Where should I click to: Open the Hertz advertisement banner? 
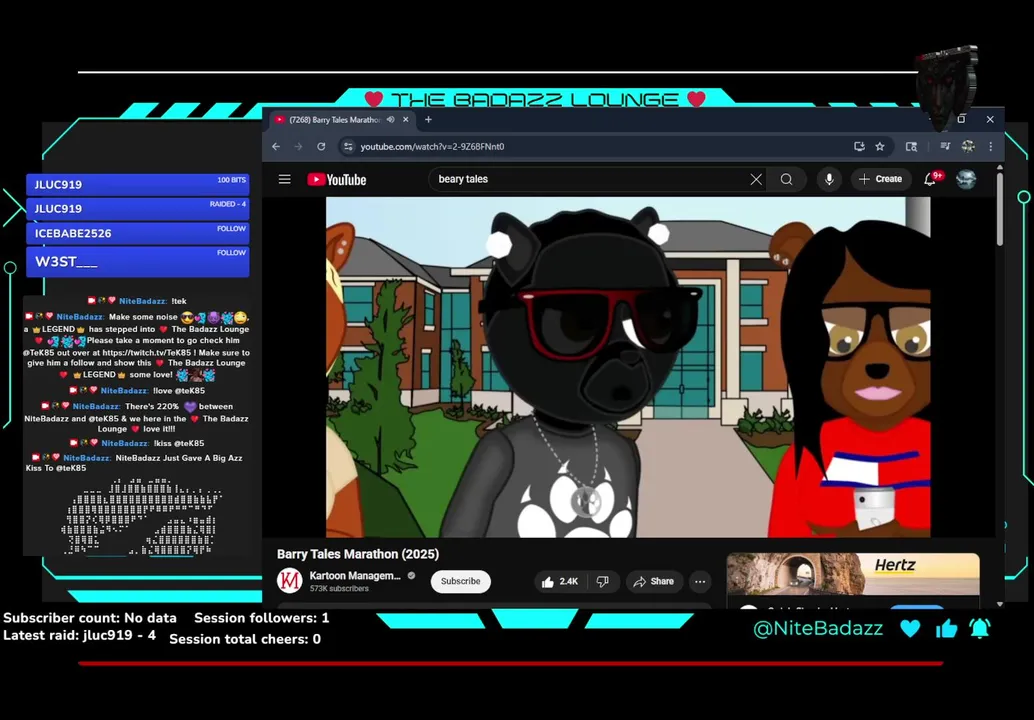(x=853, y=574)
